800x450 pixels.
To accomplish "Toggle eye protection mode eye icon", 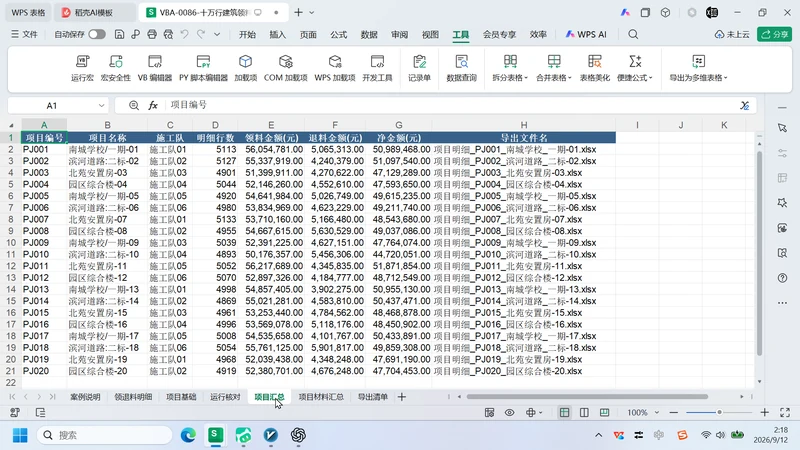I will pyautogui.click(x=509, y=412).
